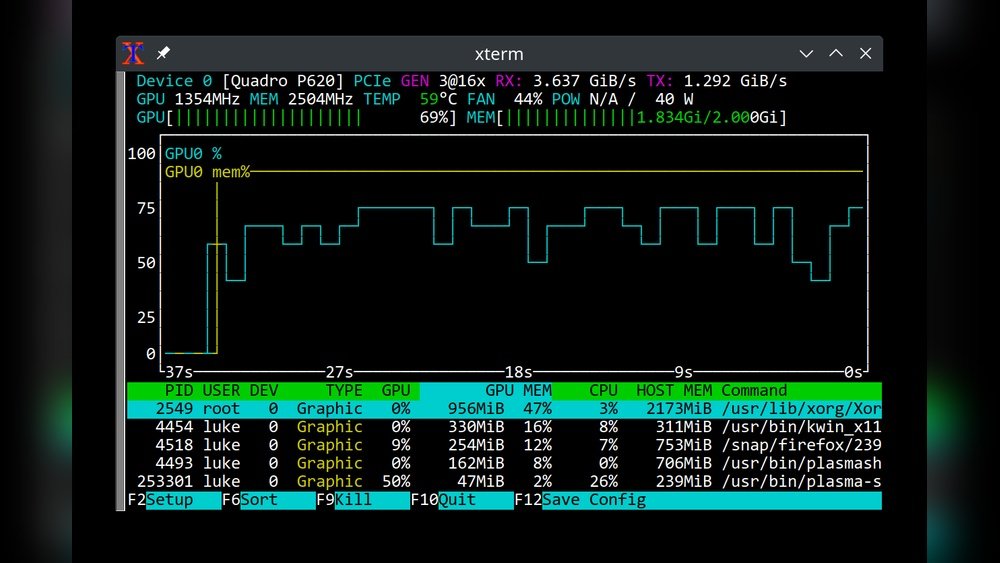The image size is (1000, 563).
Task: Select F10 Quit to exit nvtop
Action: click(460, 500)
